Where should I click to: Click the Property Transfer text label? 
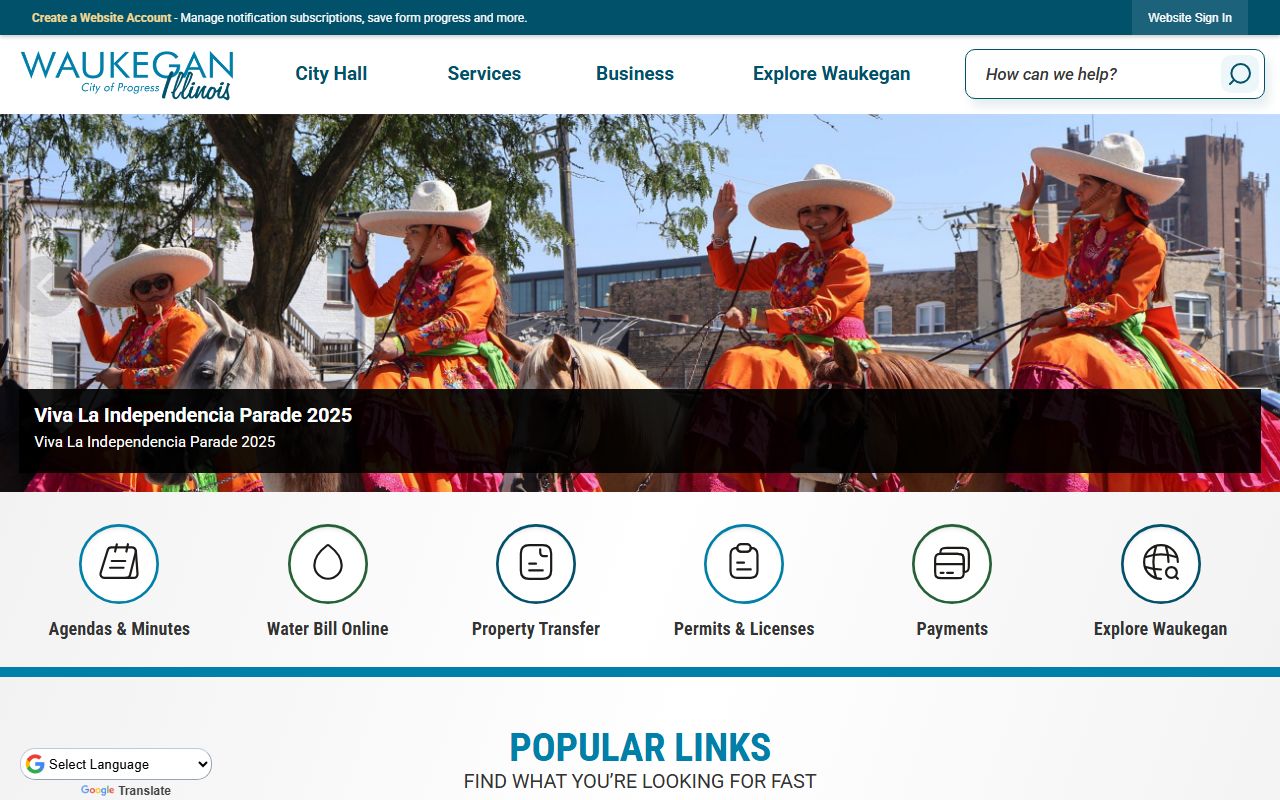pos(536,629)
